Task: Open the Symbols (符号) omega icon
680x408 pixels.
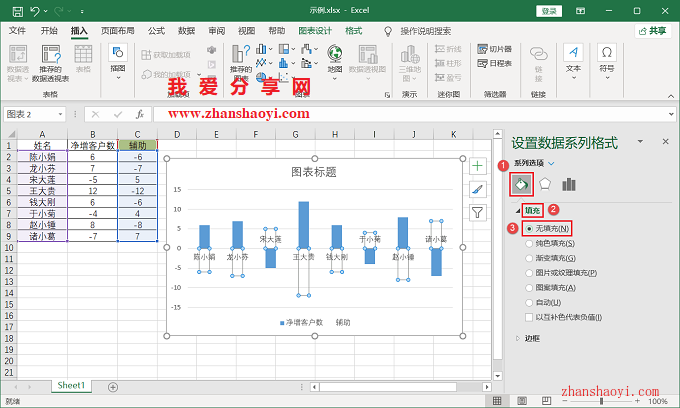Action: pos(607,52)
